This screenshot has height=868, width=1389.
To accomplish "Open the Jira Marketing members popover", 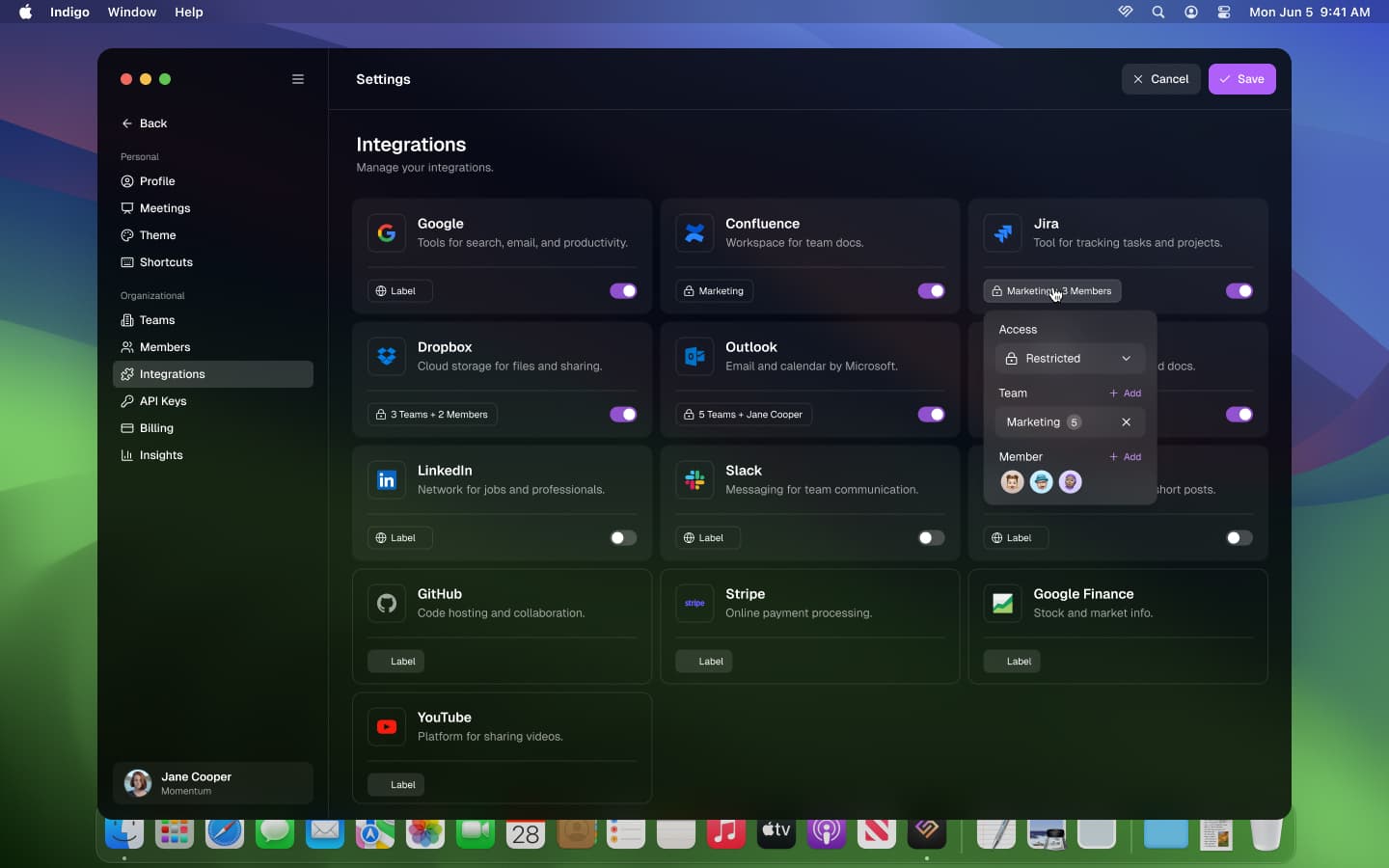I will coord(1052,291).
